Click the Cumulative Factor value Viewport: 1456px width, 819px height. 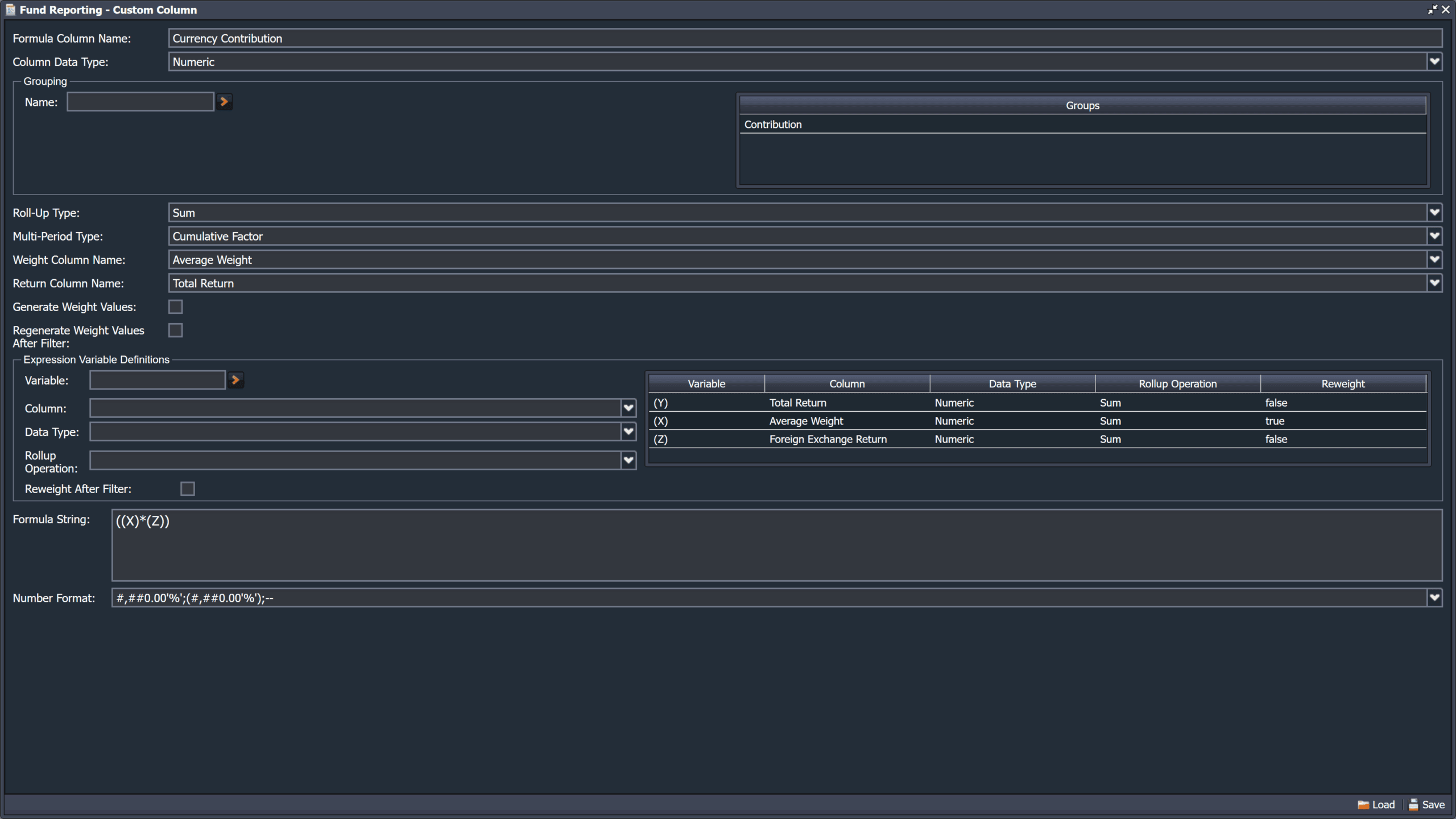218,236
